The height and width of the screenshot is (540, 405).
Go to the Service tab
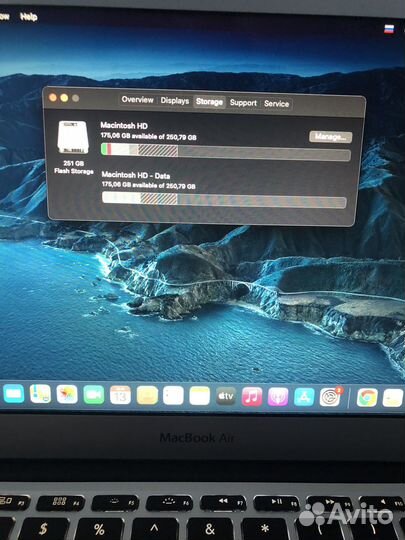277,104
